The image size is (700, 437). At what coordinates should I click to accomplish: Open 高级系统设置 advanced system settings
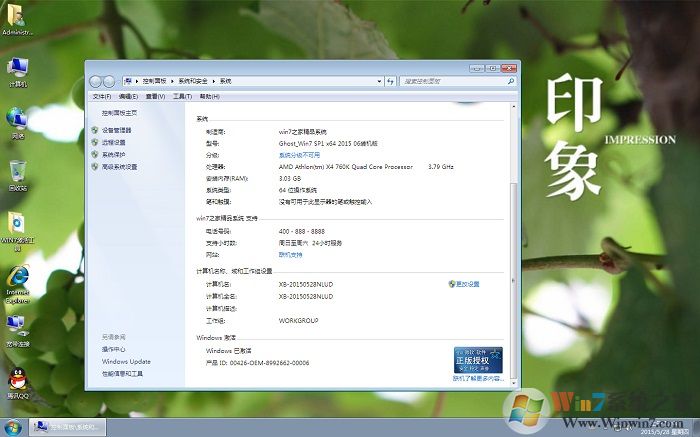119,166
